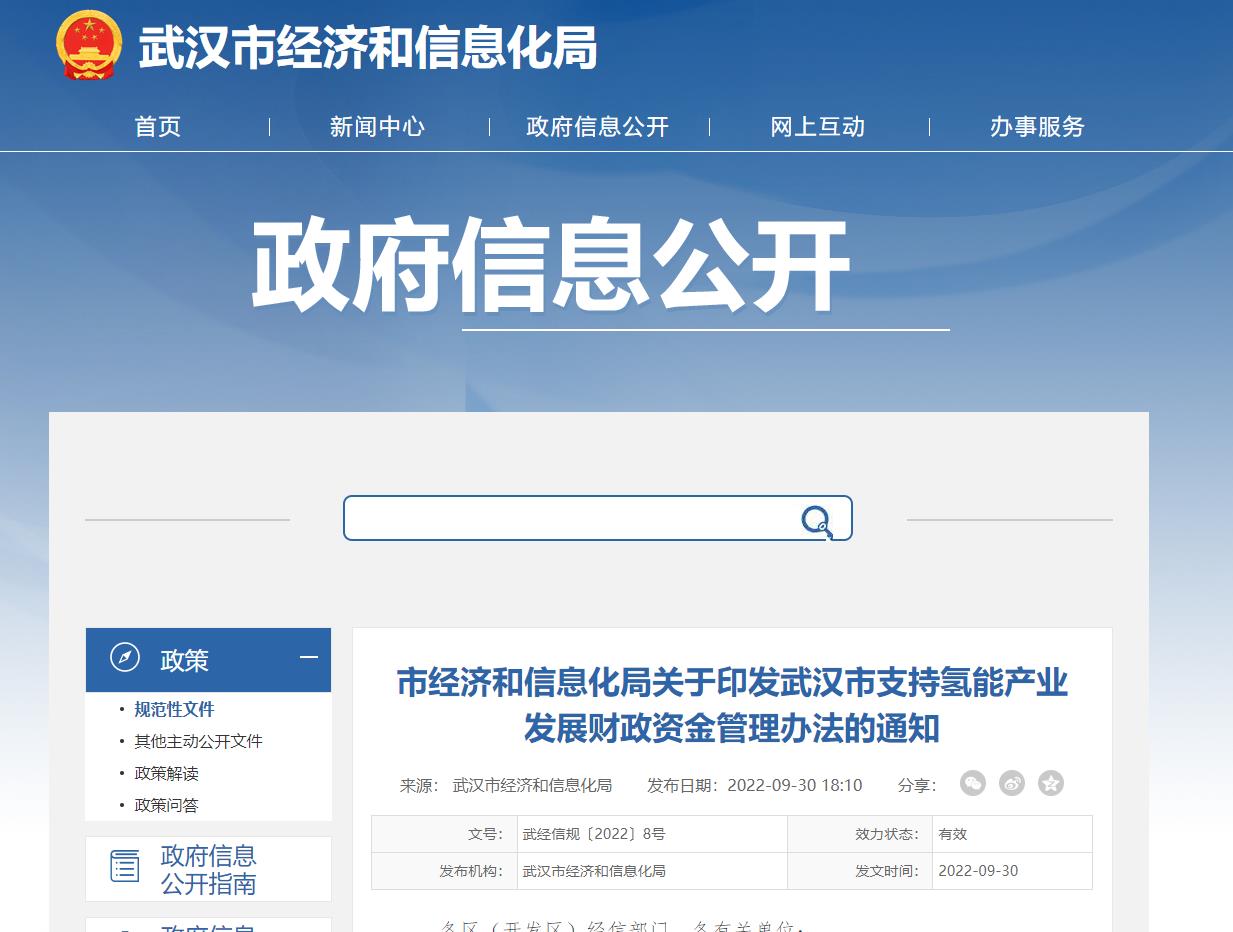Expand the partially visible 政府信息 sidebar section

[208, 925]
